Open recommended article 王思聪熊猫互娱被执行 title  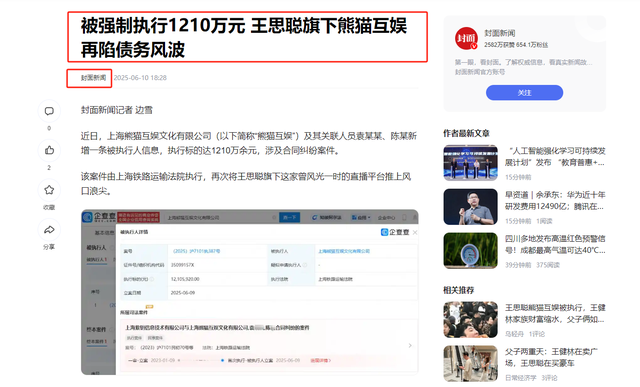coord(555,314)
